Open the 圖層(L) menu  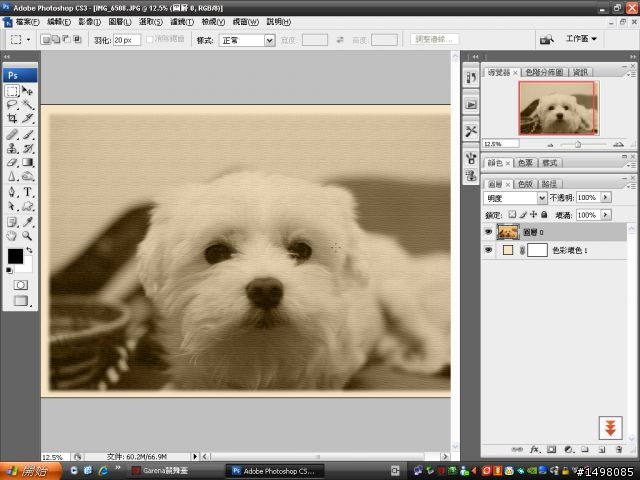coord(120,22)
